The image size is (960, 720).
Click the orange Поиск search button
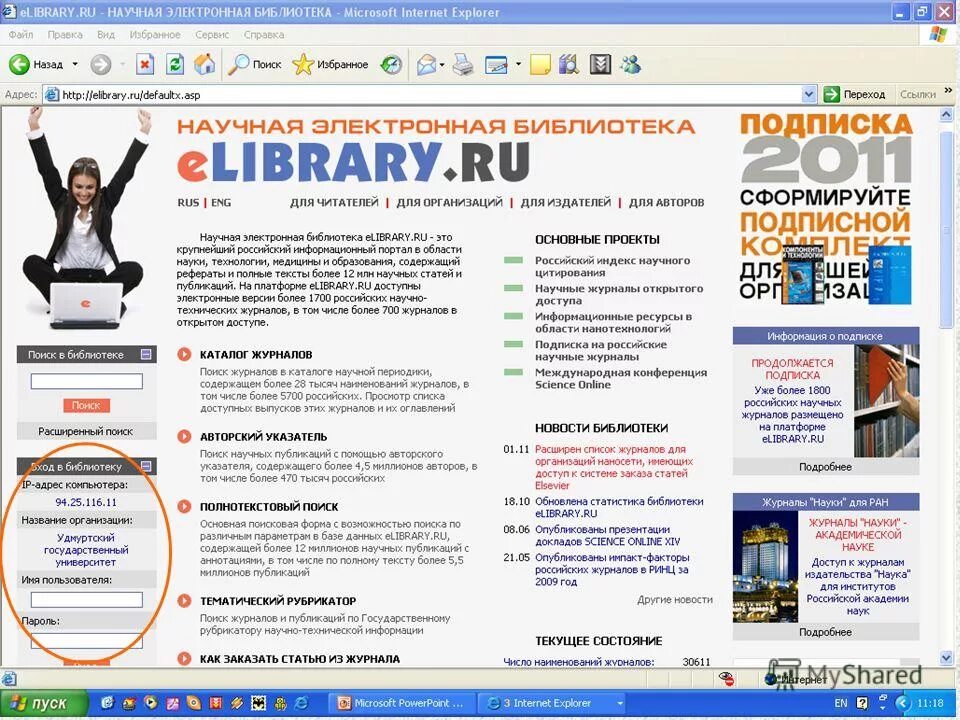coord(86,405)
